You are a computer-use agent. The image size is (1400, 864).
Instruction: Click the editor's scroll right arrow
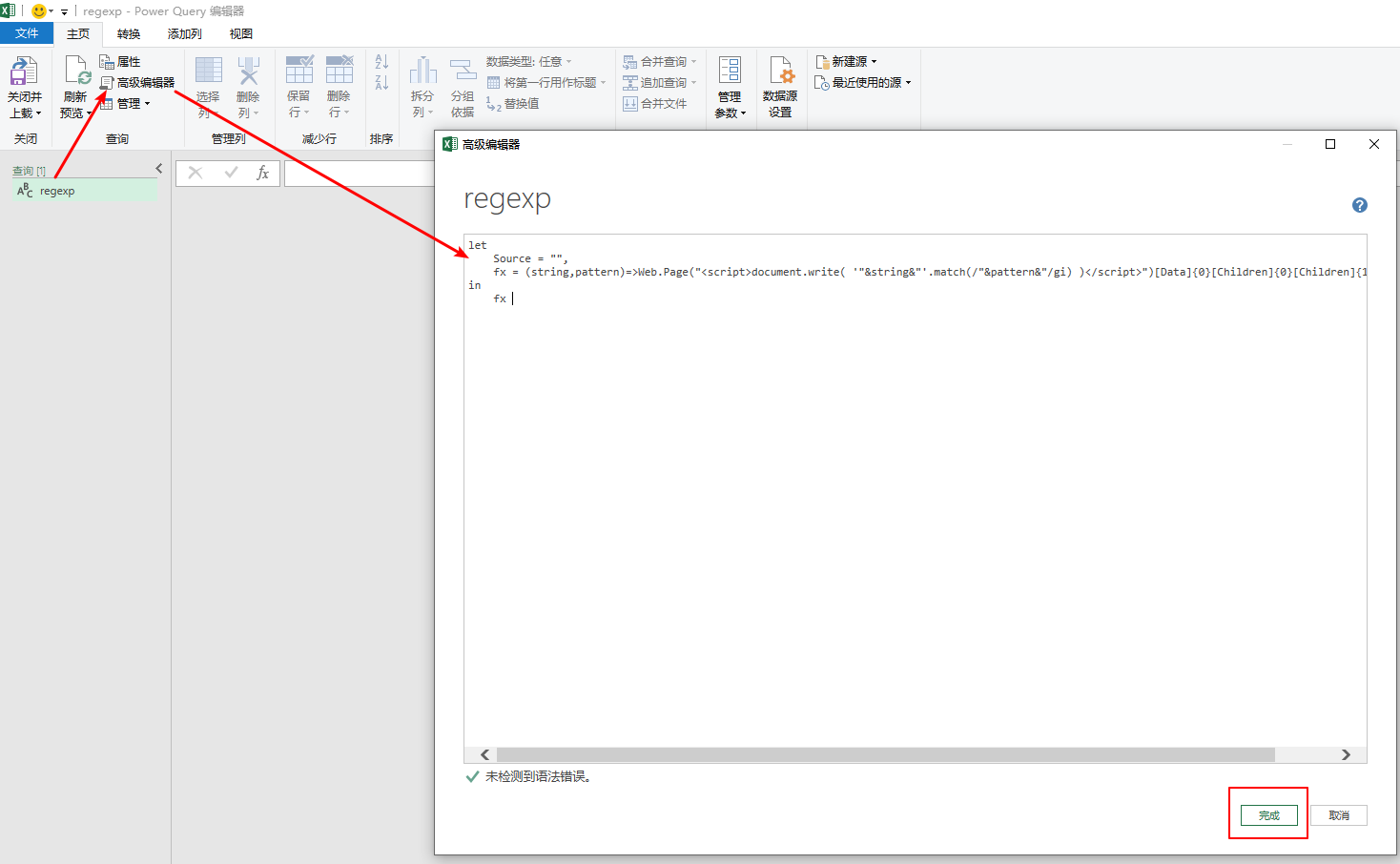pos(1346,754)
